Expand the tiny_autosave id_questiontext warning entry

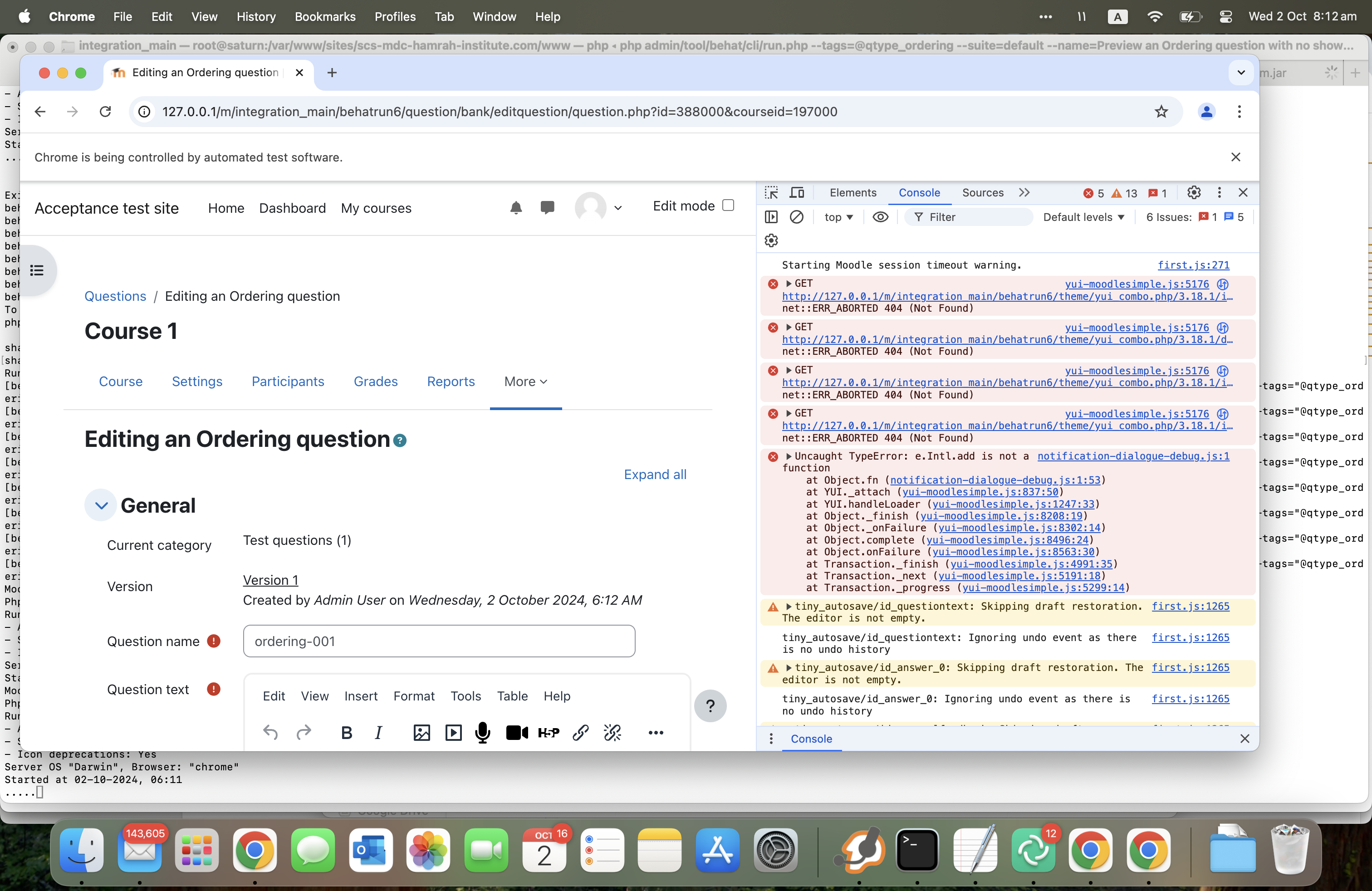pos(789,606)
